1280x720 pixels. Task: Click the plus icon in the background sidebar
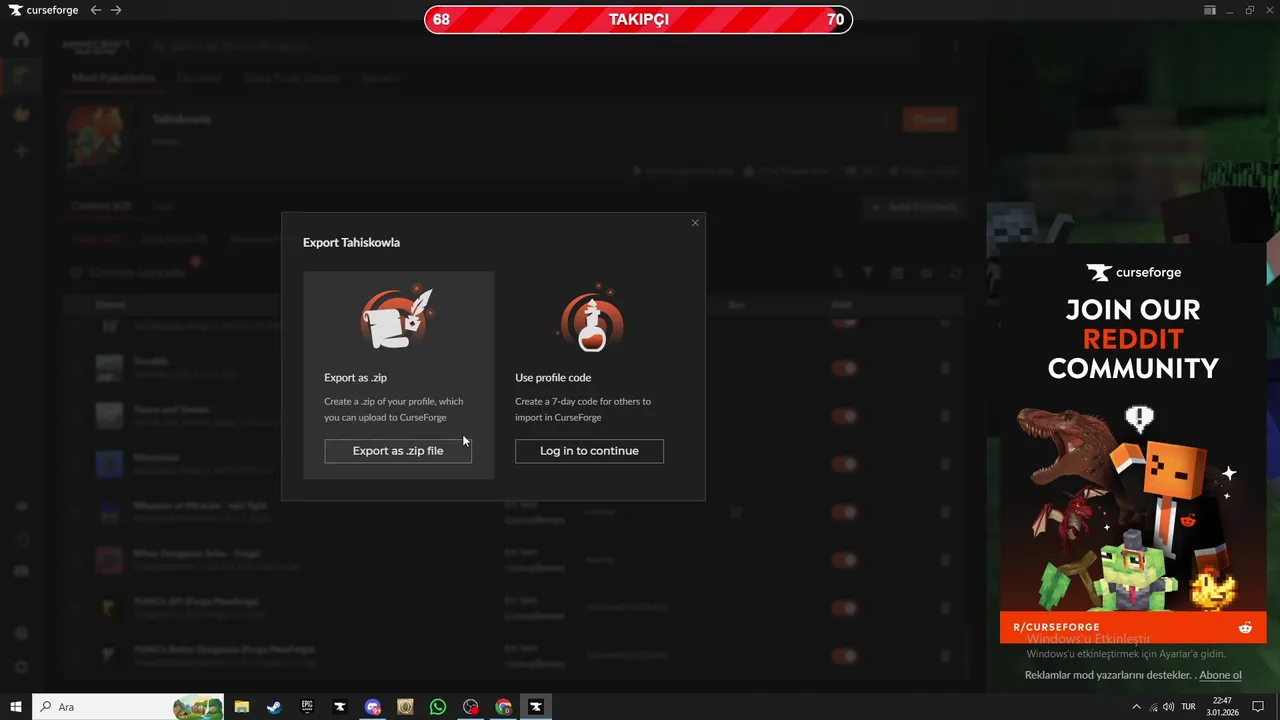21,151
